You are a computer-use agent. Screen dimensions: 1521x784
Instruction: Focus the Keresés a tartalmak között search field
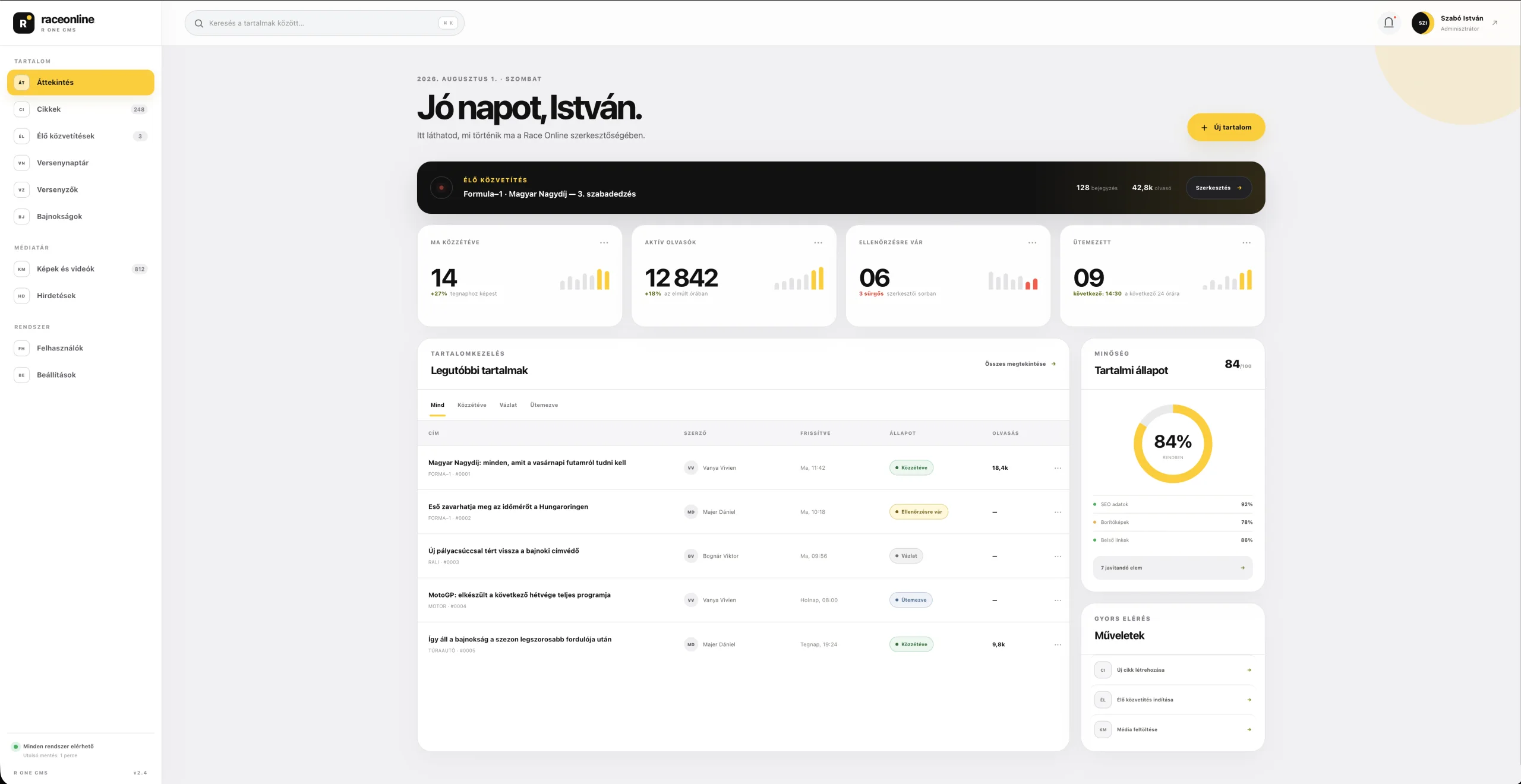point(324,23)
